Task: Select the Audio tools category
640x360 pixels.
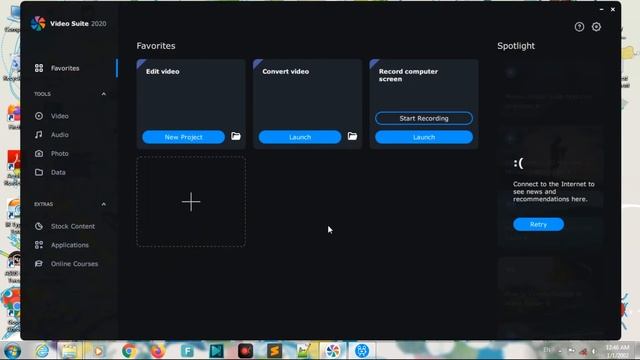Action: 60,135
